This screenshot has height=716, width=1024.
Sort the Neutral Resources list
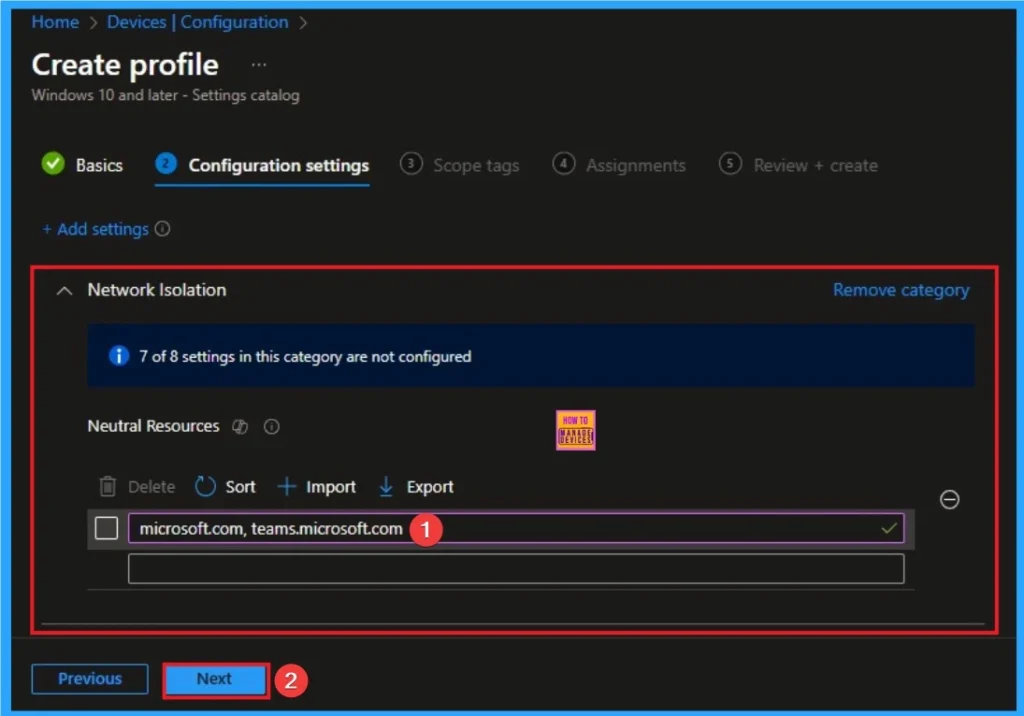coord(225,487)
